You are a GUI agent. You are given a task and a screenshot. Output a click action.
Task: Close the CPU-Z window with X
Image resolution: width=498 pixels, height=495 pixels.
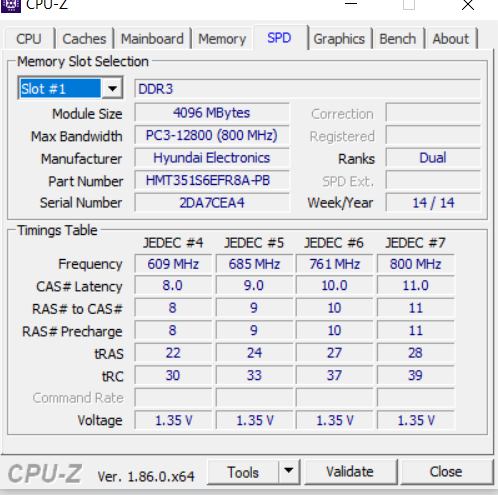tap(468, 5)
